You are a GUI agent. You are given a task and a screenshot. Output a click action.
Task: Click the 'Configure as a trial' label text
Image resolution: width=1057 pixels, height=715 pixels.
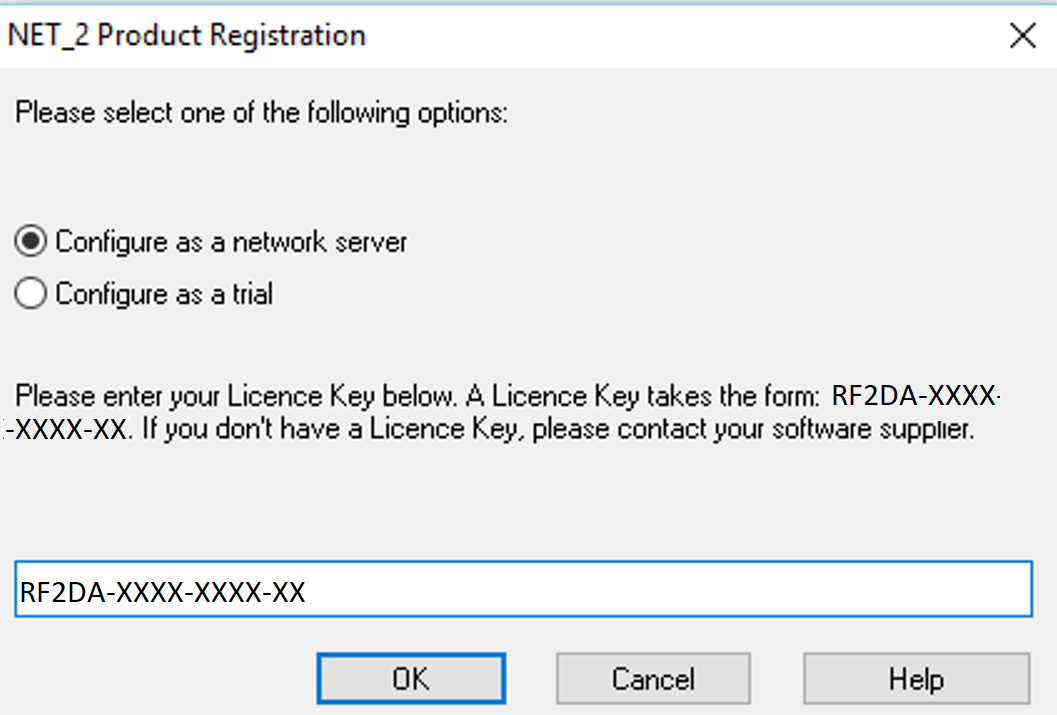164,294
